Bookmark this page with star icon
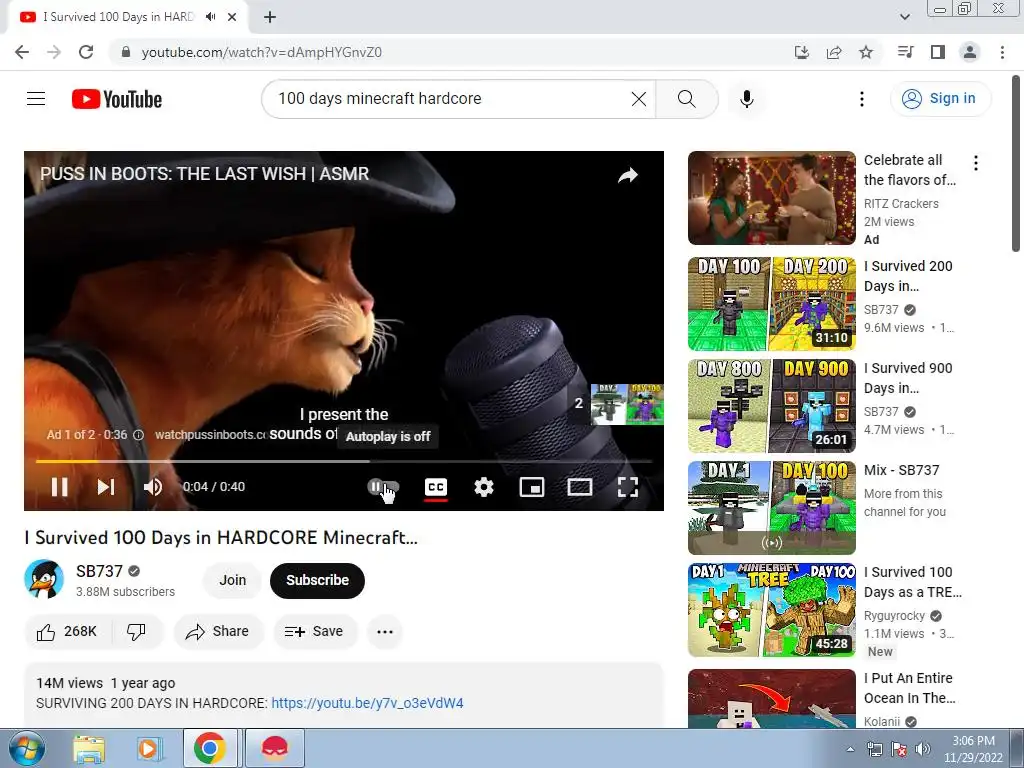 tap(866, 52)
